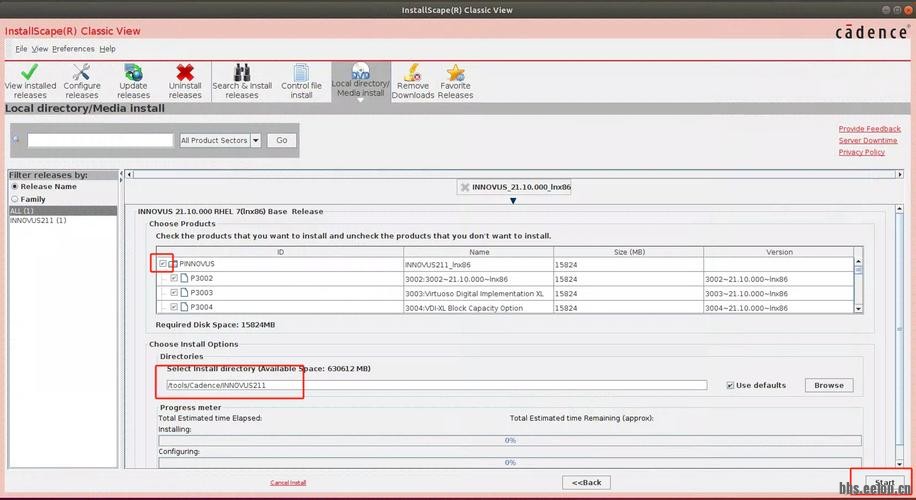Screen dimensions: 916x500
Task: Toggle the Use defaults checkbox
Action: [730, 386]
